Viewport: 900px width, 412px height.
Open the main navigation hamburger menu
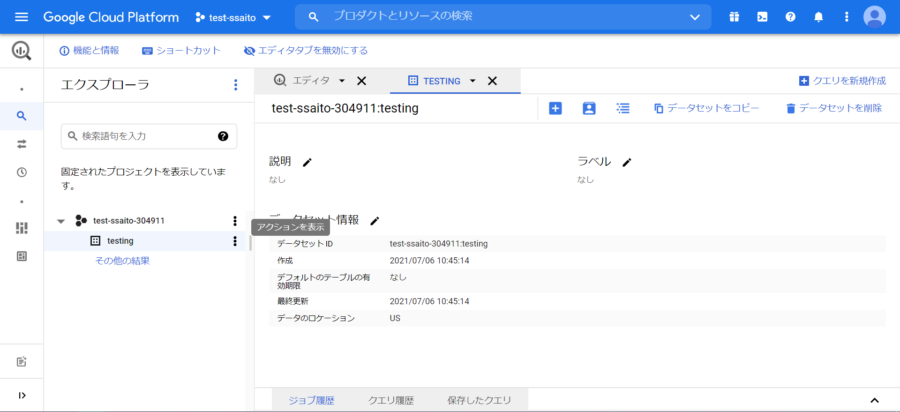tap(21, 17)
